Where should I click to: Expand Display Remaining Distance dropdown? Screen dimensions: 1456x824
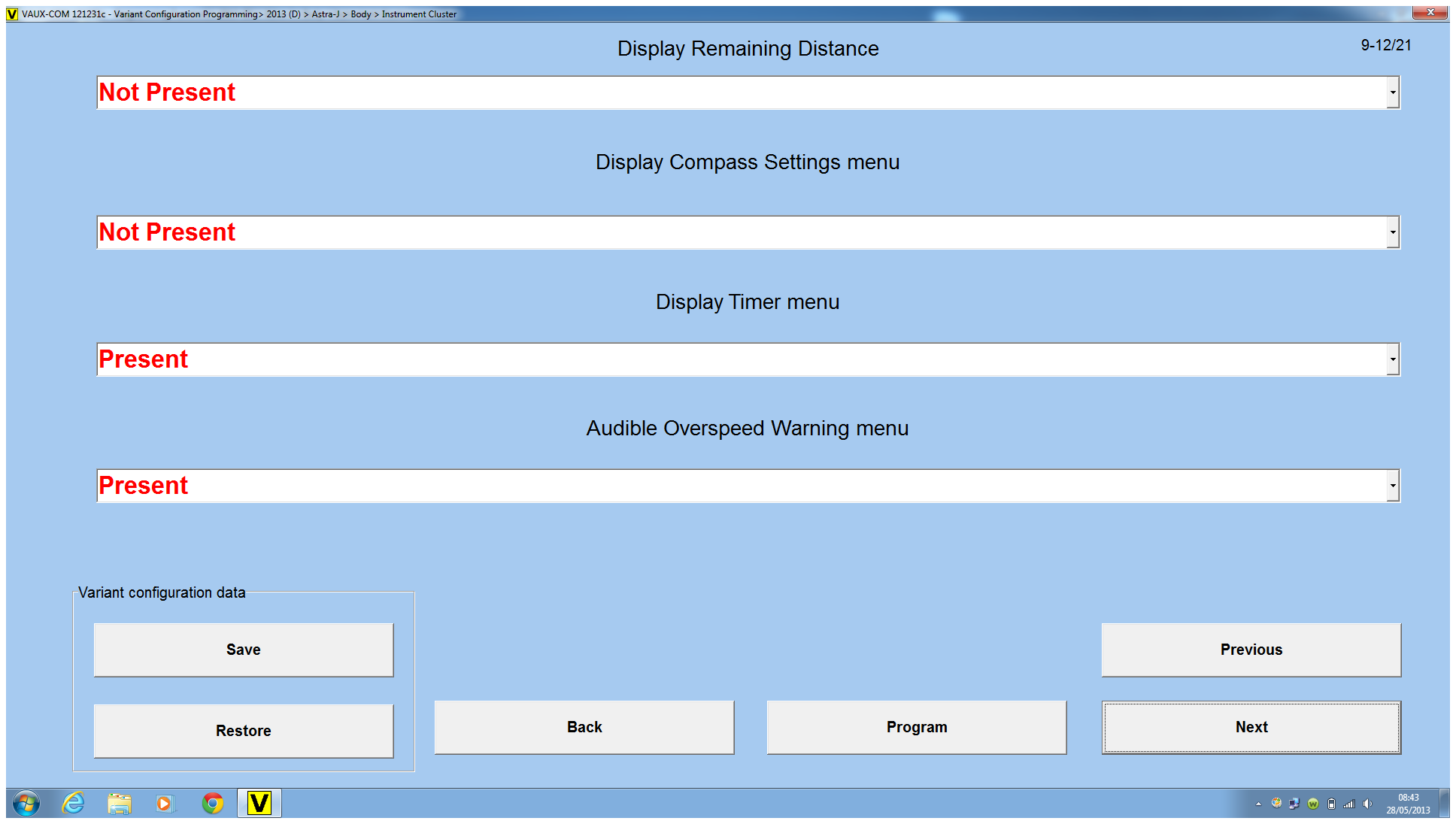1392,92
